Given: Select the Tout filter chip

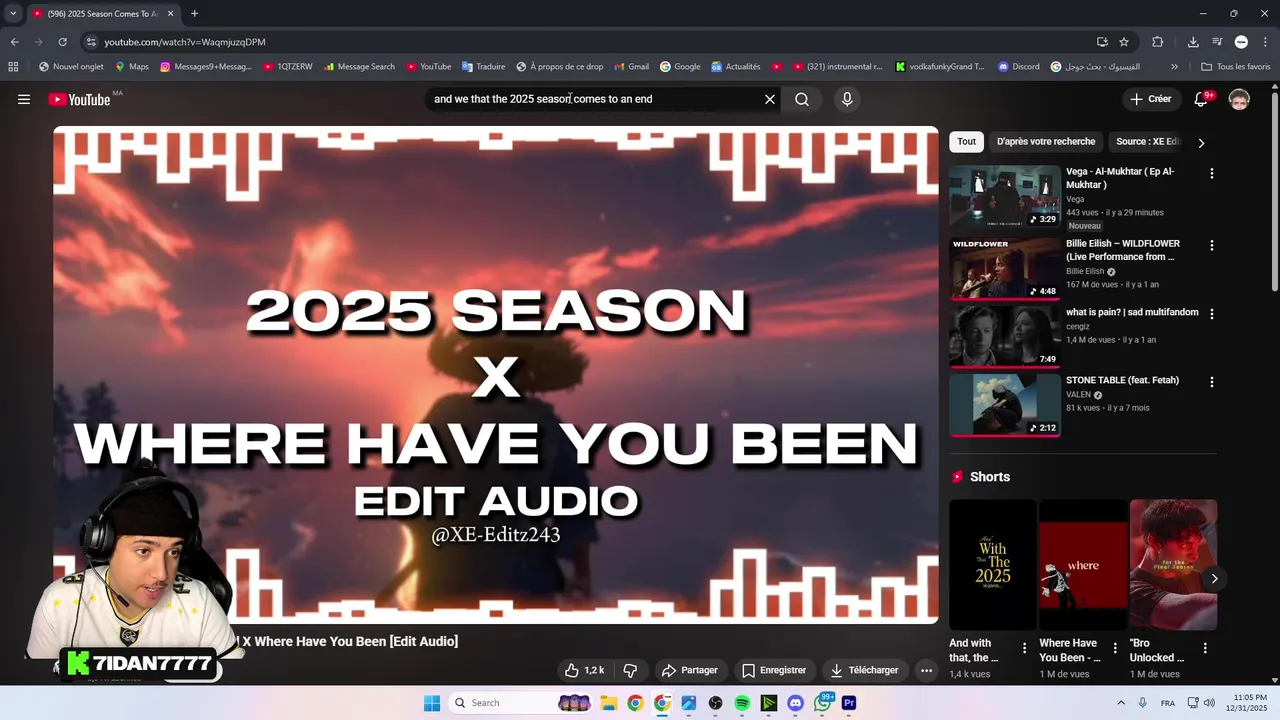Looking at the screenshot, I should (x=966, y=142).
